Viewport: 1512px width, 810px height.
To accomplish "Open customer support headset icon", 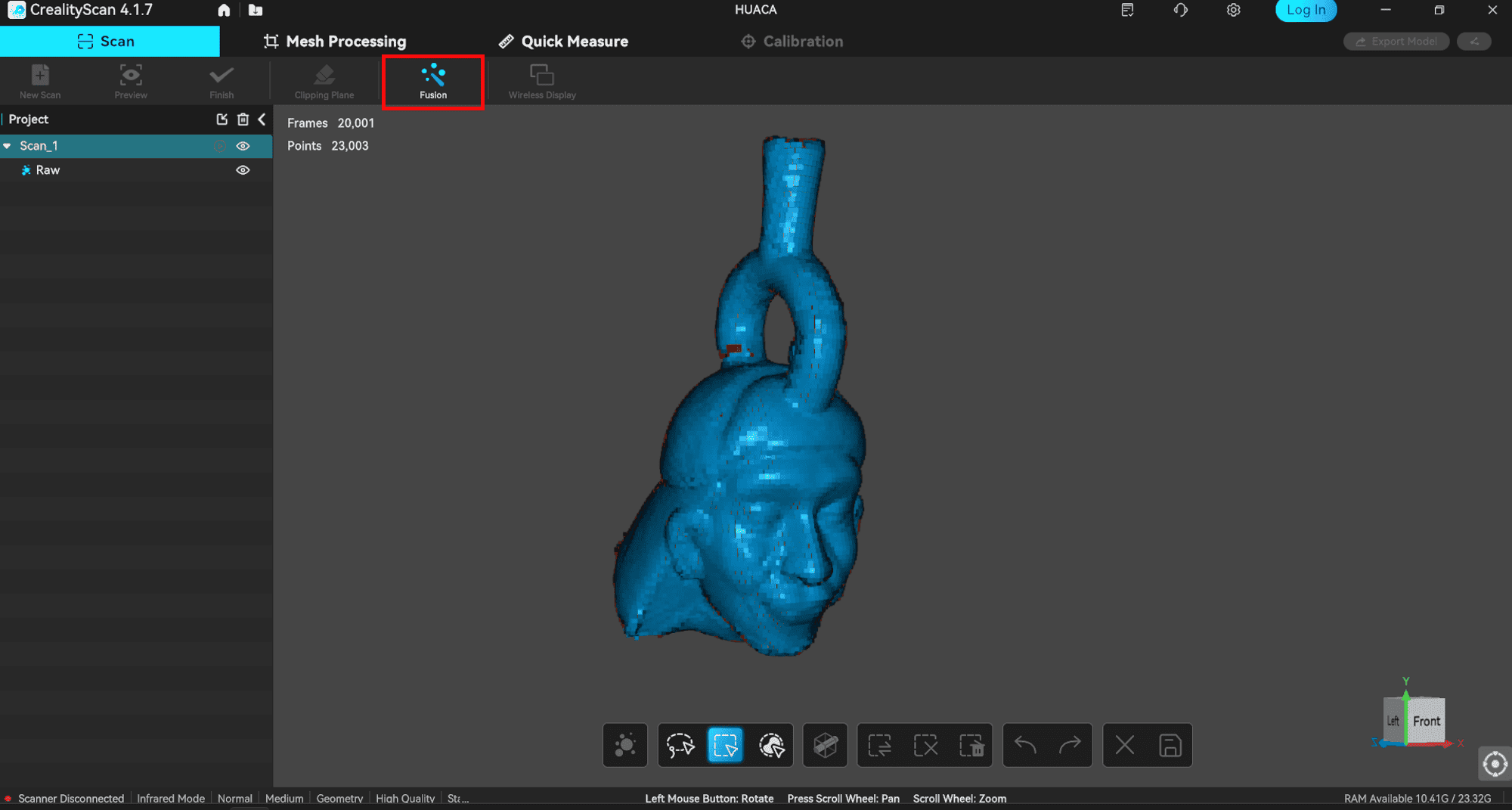I will pos(1180,11).
